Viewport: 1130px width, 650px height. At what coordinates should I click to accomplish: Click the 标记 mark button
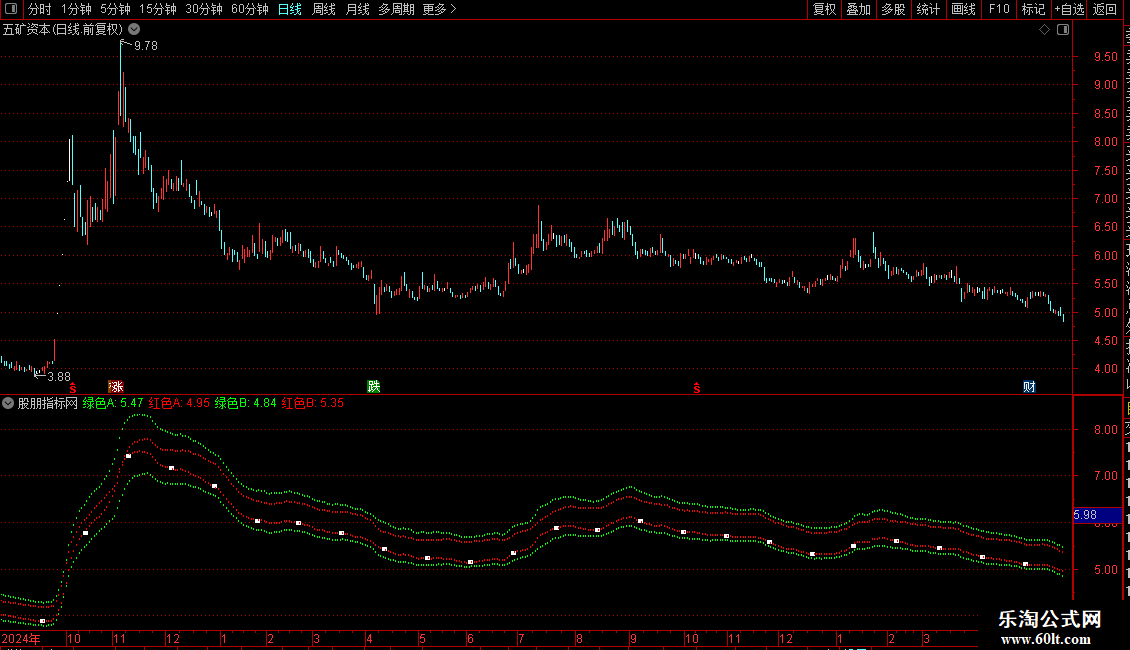(1033, 9)
